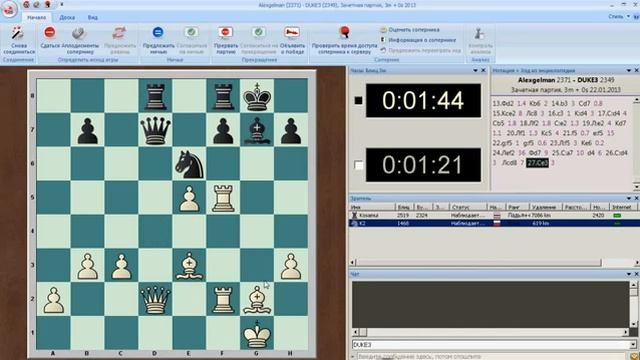Switch to the 'Вид' ribbon tab
The height and width of the screenshot is (360, 640).
tap(93, 18)
